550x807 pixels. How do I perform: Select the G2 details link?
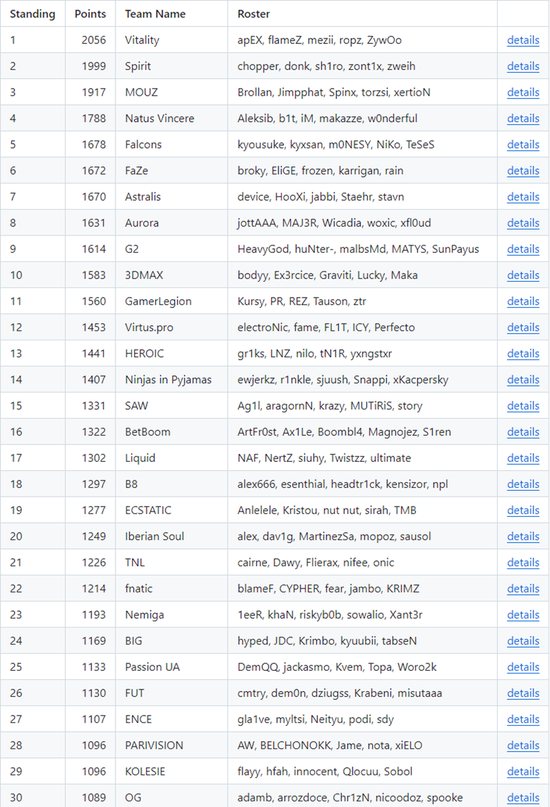tap(523, 249)
